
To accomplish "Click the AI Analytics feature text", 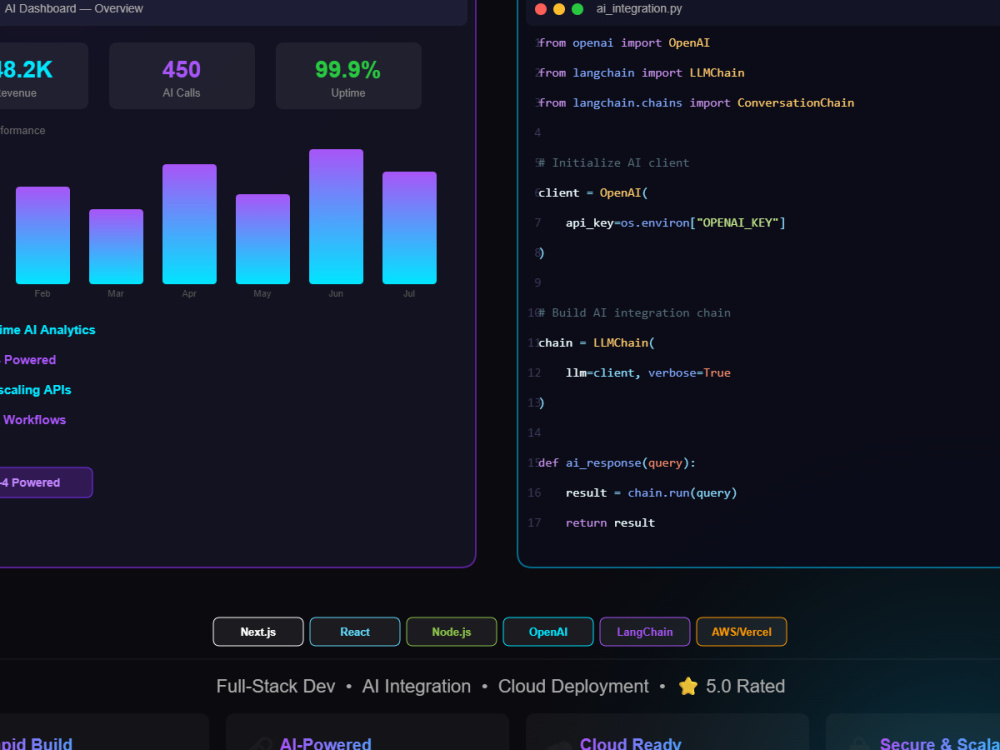I will point(47,330).
